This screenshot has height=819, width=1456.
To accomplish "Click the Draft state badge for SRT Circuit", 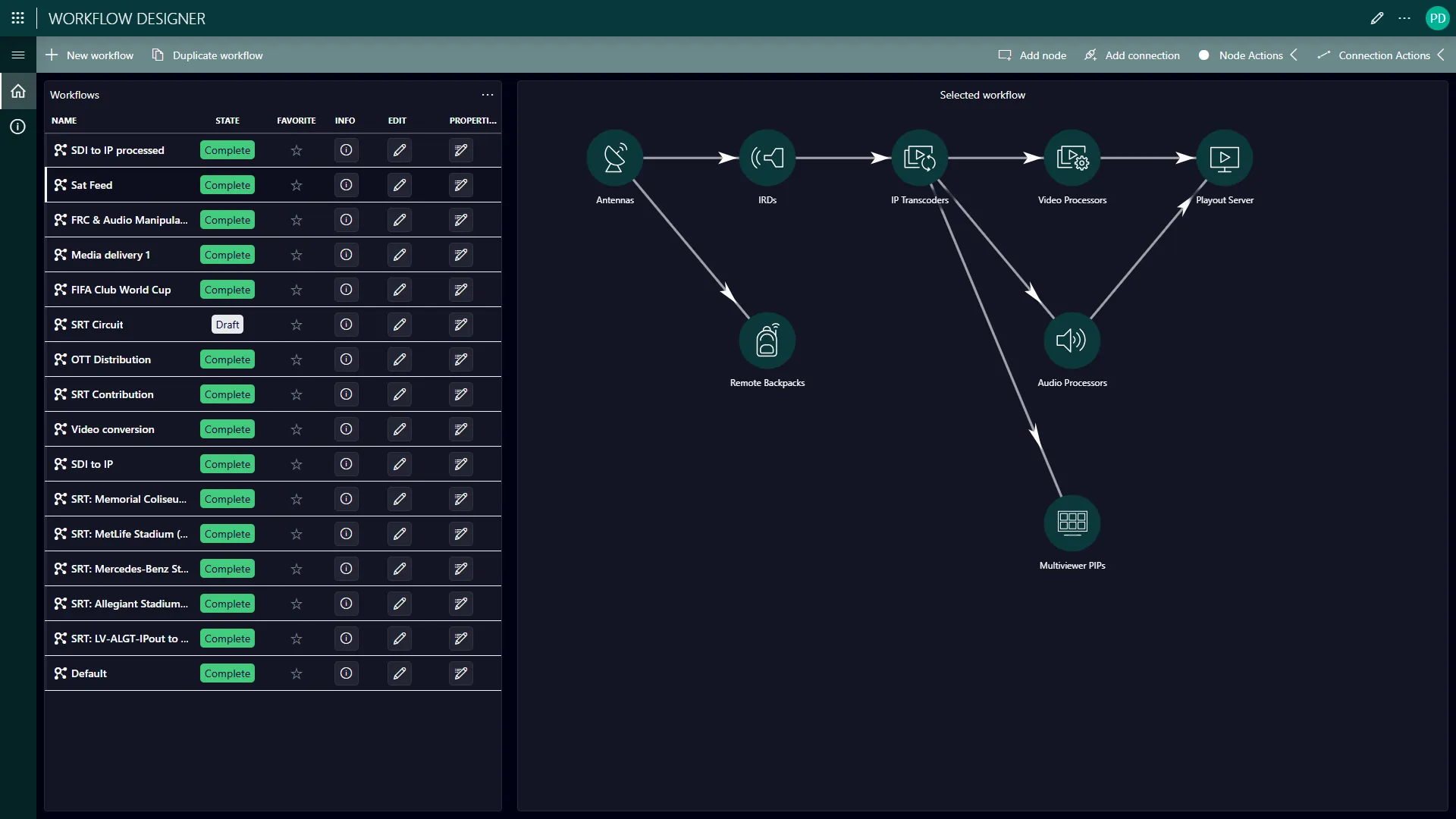I will pos(227,325).
